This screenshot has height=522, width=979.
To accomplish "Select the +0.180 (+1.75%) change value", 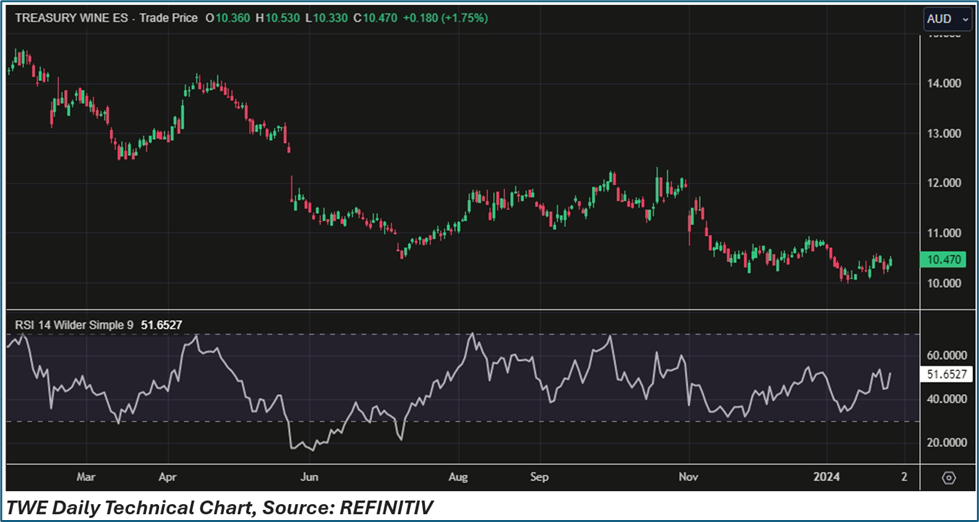I will pos(446,18).
